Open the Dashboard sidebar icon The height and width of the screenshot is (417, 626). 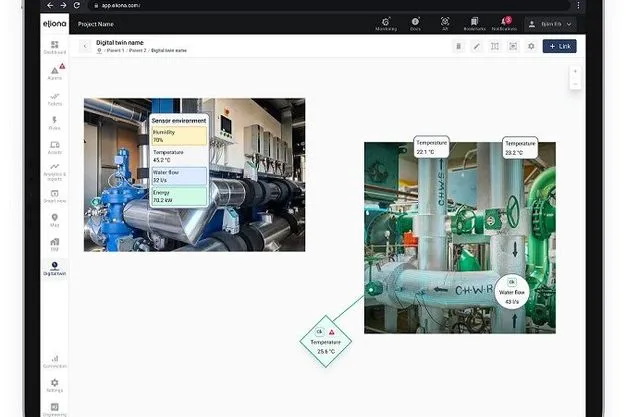[x=55, y=47]
